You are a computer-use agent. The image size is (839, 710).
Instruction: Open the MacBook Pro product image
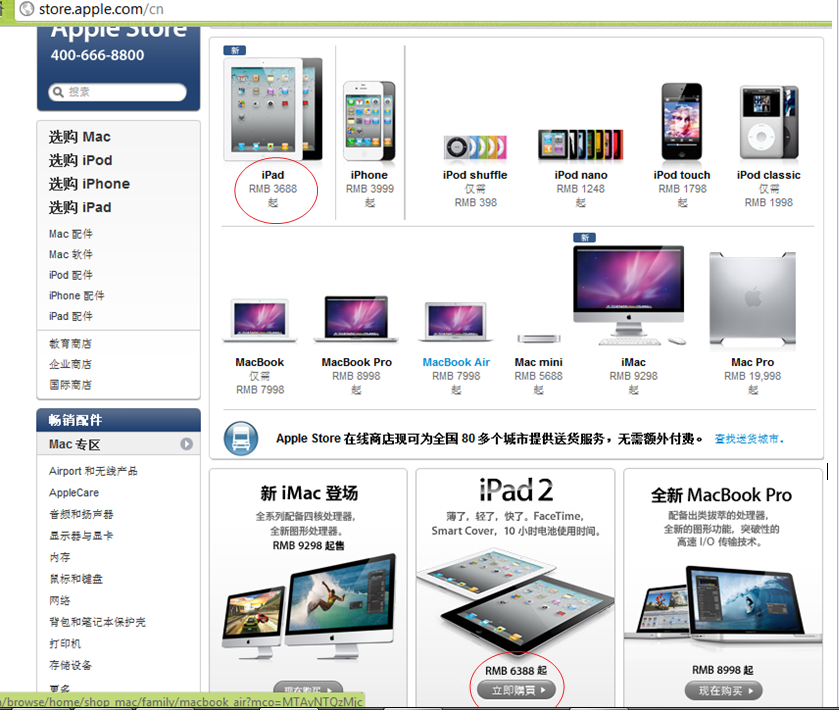pyautogui.click(x=356, y=318)
